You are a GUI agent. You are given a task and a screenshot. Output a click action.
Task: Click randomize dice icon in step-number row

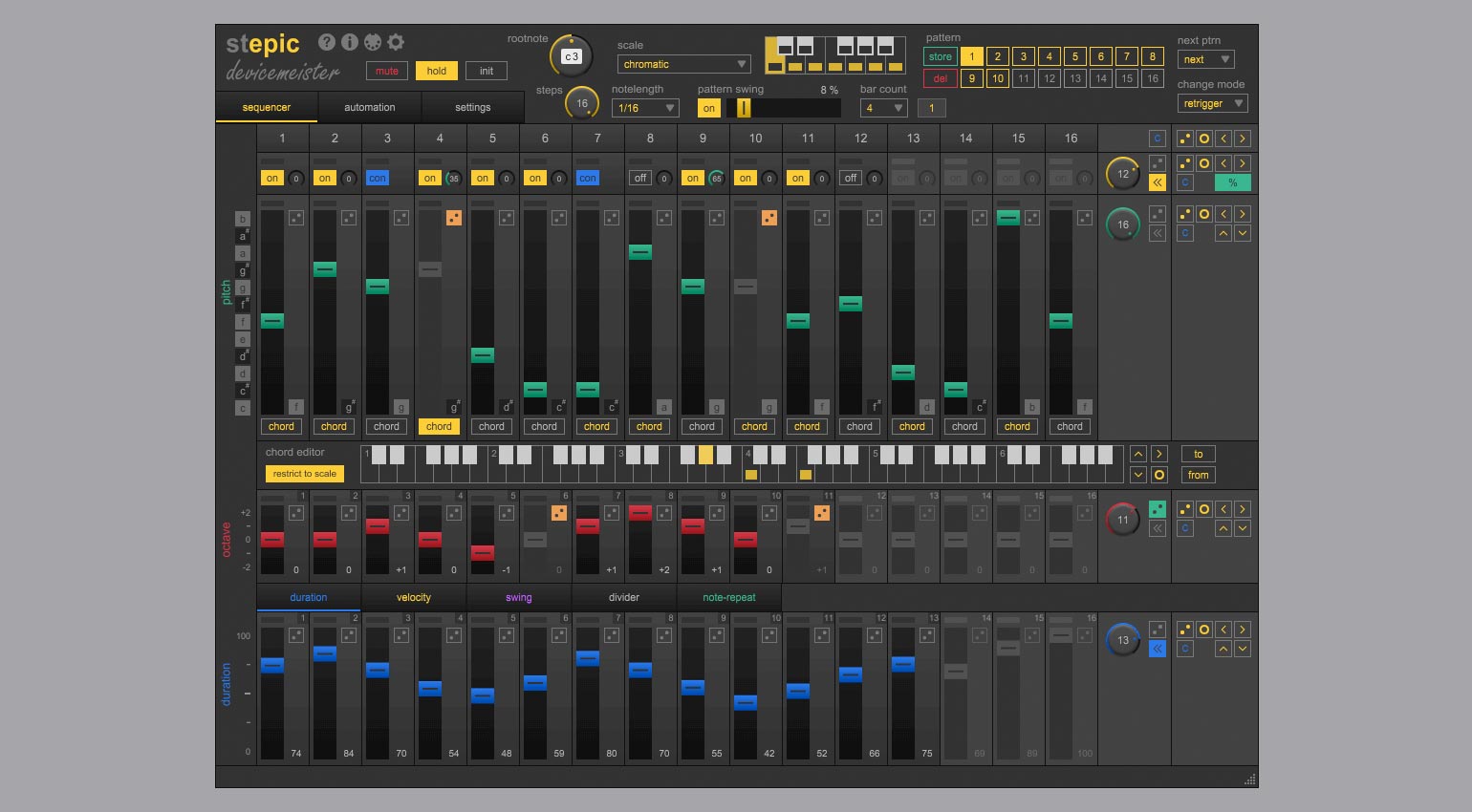[1185, 139]
